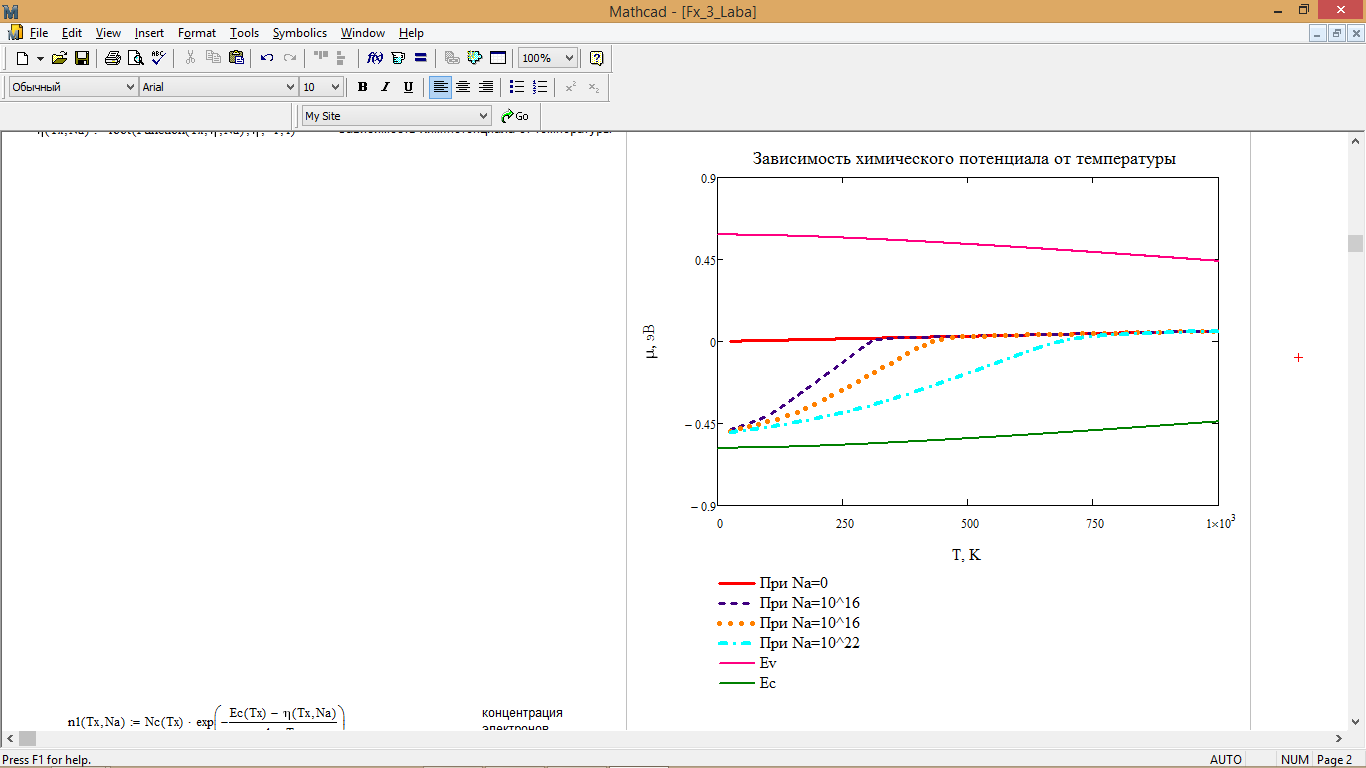Run the spelling check (ABC icon)
This screenshot has width=1366, height=768.
pos(158,58)
